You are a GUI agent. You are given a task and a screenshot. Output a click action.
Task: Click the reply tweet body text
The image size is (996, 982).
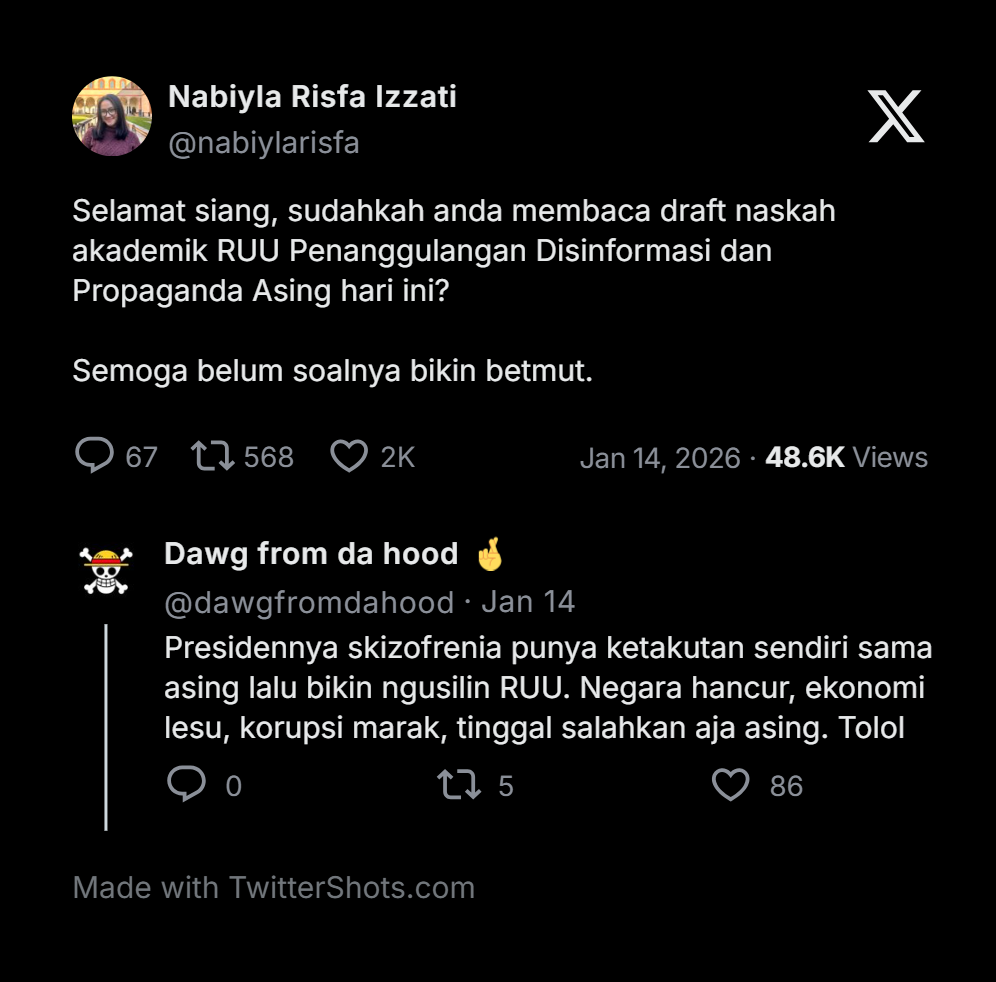(x=548, y=688)
